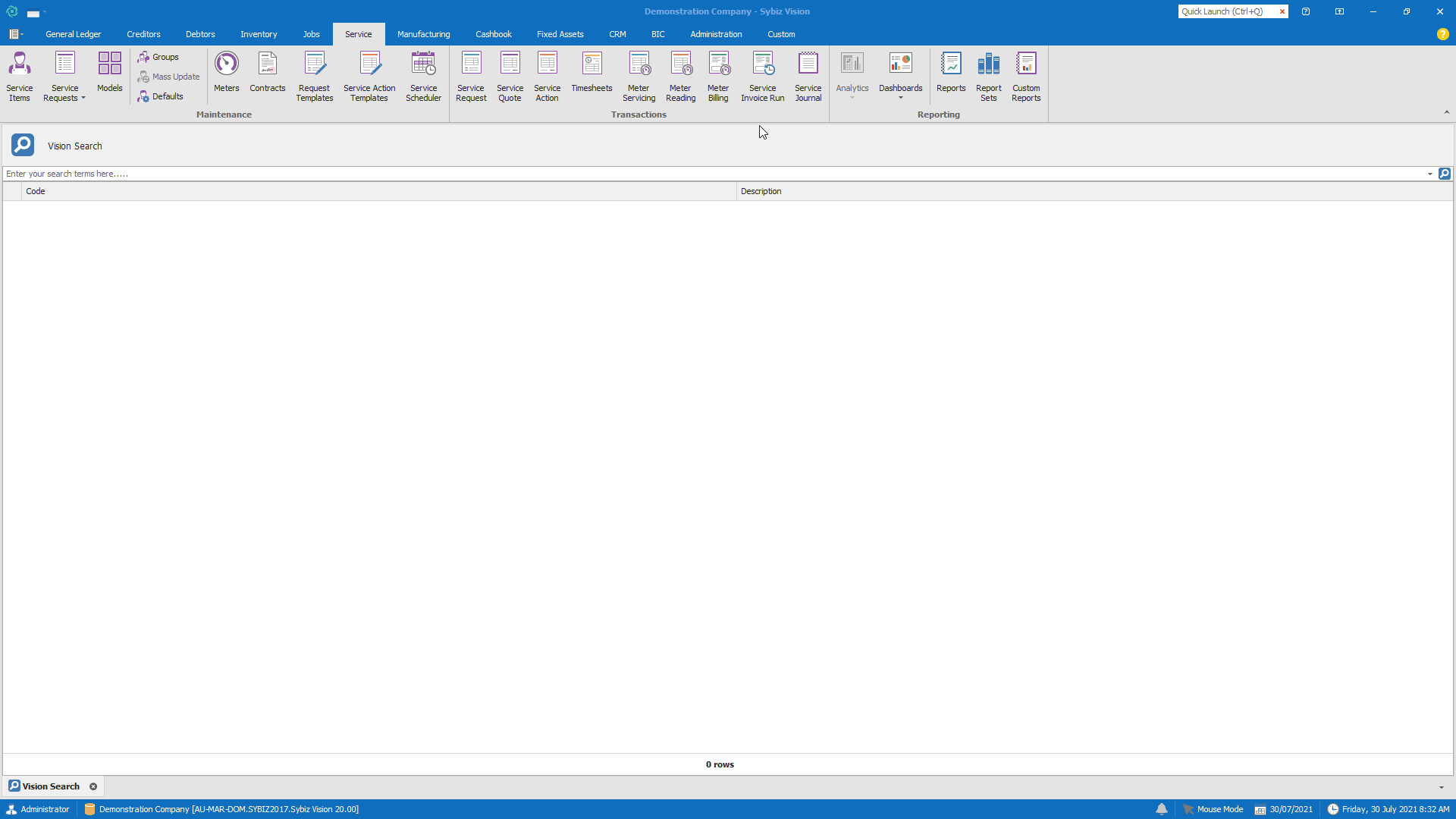Open the Groups maintenance button
The width and height of the screenshot is (1456, 819).
(x=159, y=57)
